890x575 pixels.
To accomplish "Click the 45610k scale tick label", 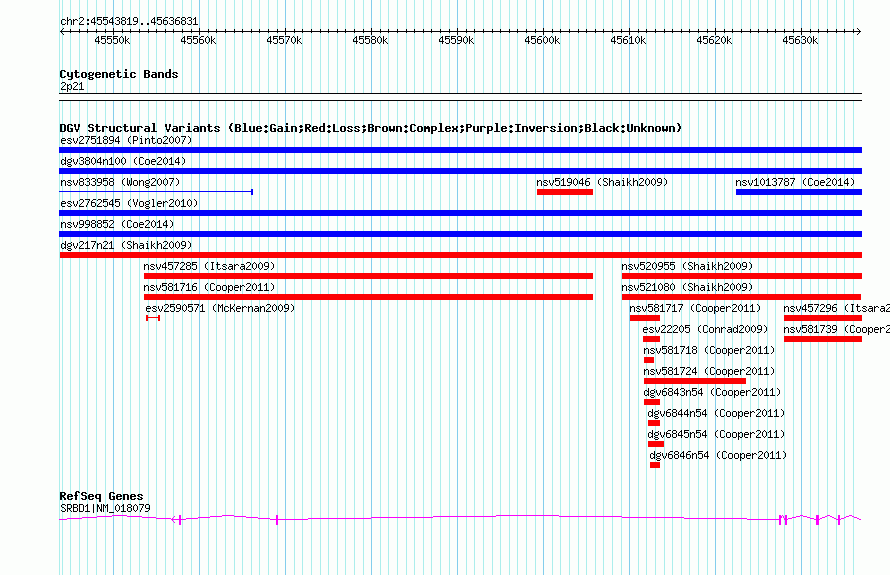I will 628,40.
